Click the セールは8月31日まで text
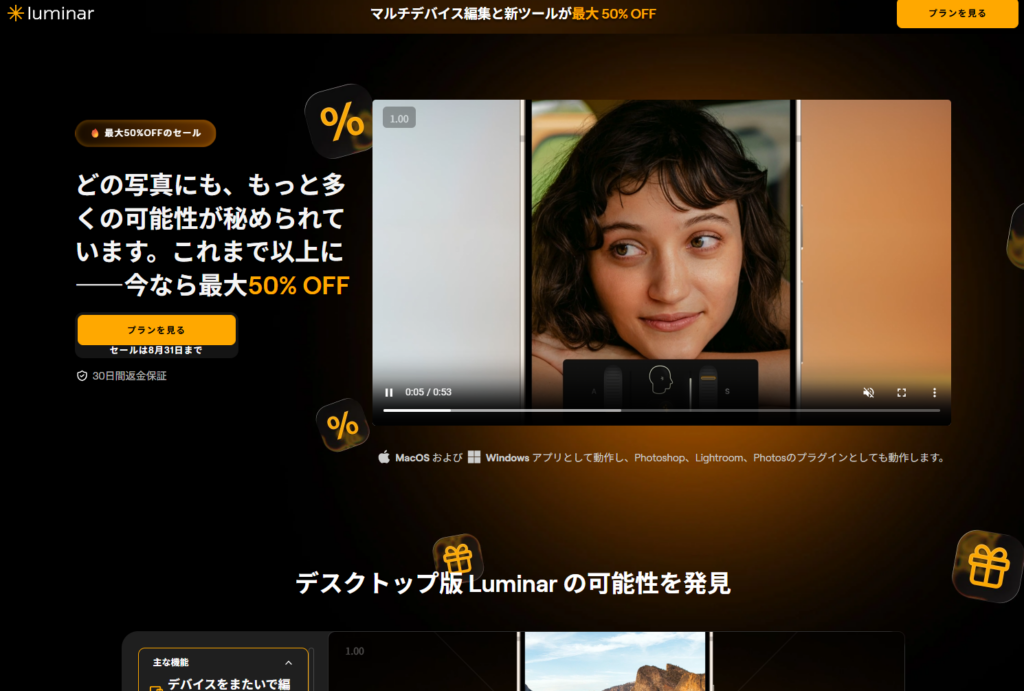1024x691 pixels. [x=156, y=350]
